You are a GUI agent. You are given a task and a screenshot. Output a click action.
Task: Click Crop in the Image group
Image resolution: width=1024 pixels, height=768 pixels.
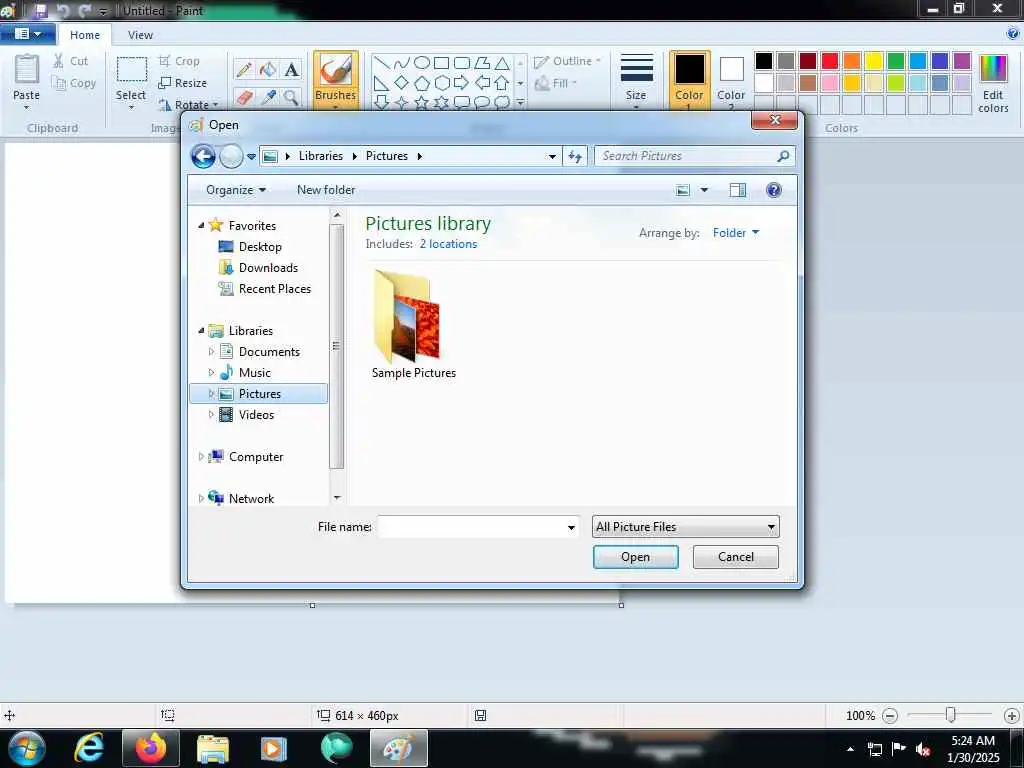tap(179, 61)
